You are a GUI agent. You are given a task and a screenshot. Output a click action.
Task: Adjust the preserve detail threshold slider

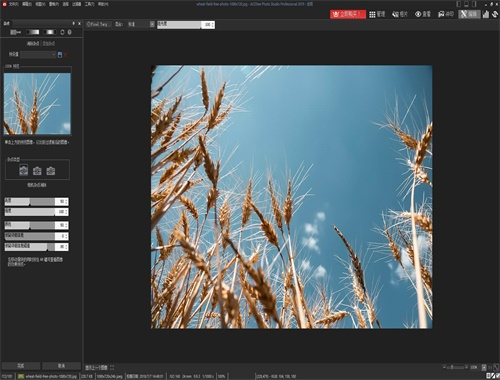tap(30, 247)
